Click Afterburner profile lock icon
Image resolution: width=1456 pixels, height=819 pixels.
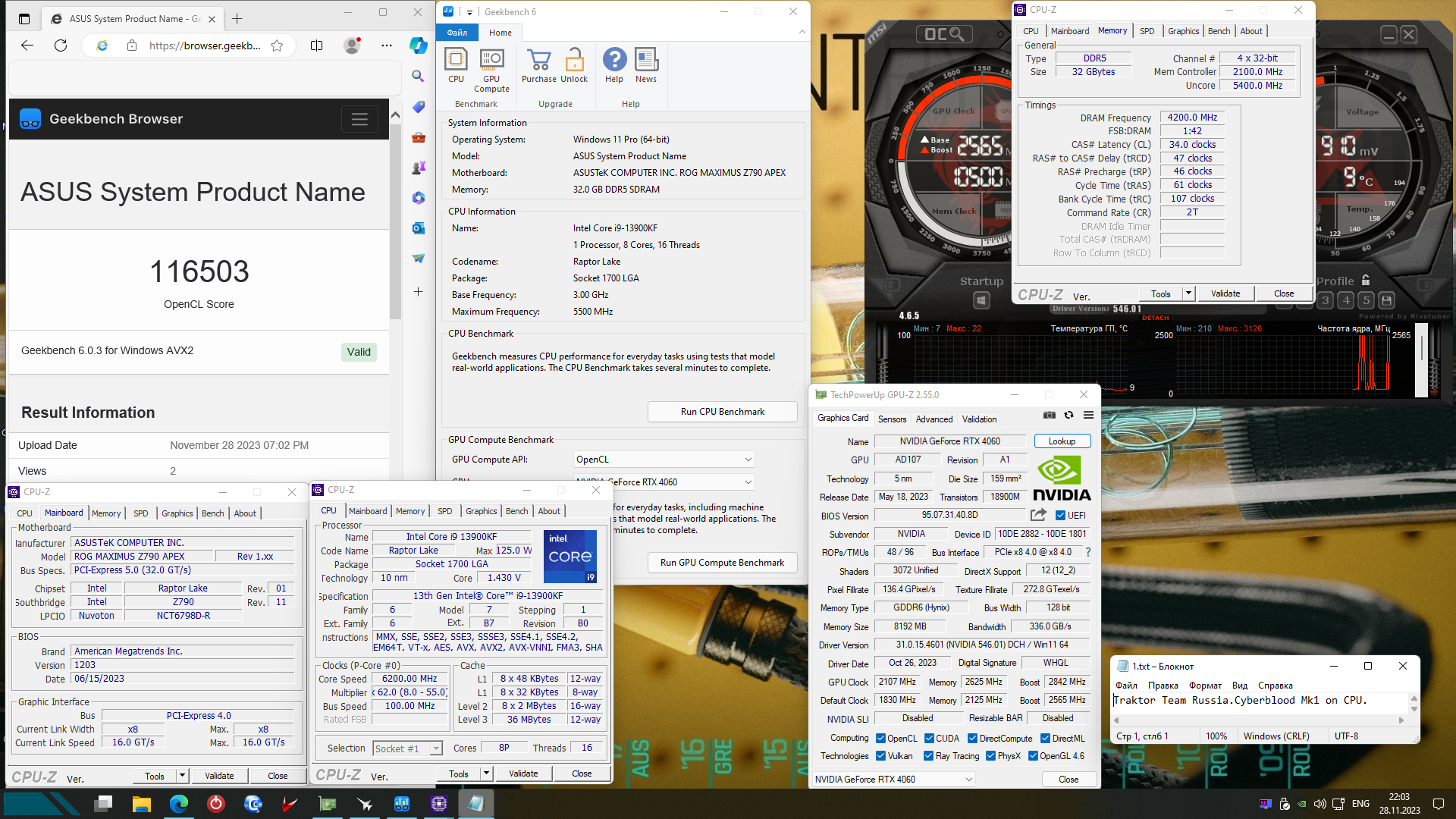tap(1366, 280)
